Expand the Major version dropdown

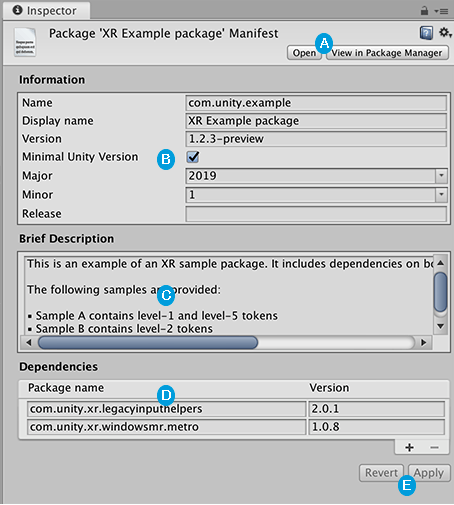441,175
